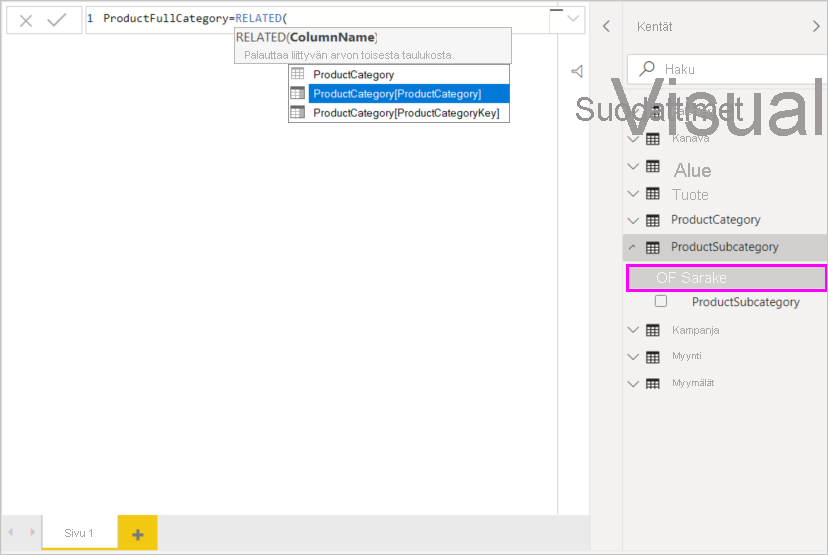The image size is (828, 555).
Task: Expand the Kanava table chevron
Action: [x=632, y=139]
